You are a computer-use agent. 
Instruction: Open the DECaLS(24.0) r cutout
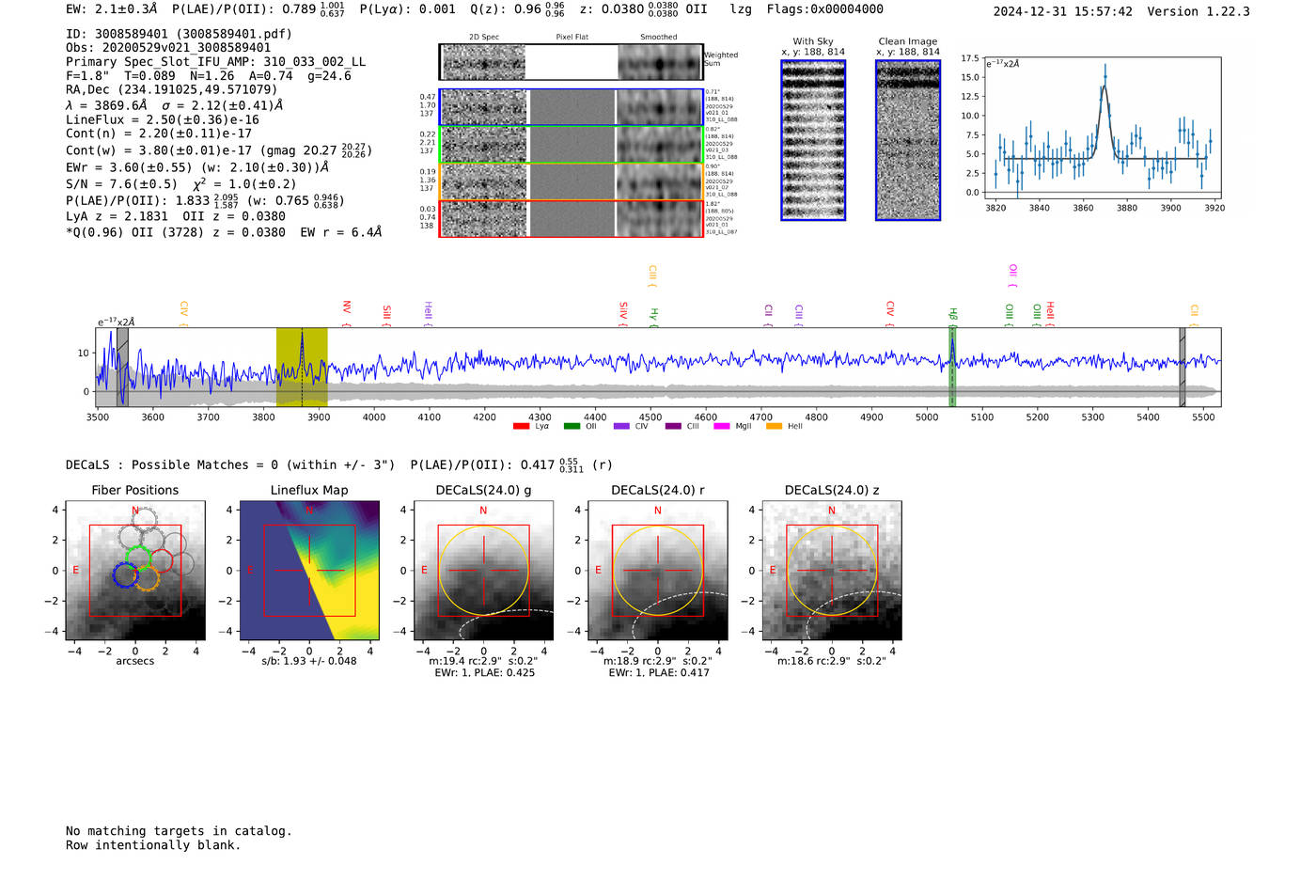[x=658, y=571]
